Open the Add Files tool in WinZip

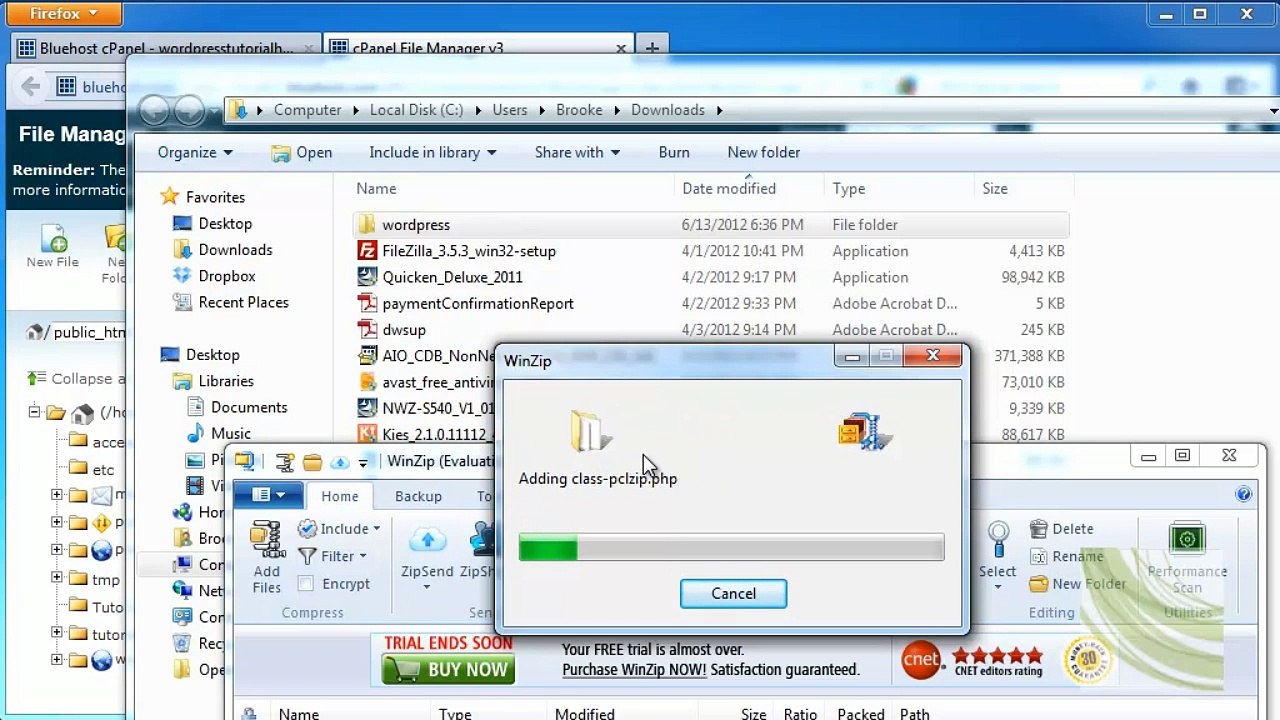click(267, 558)
